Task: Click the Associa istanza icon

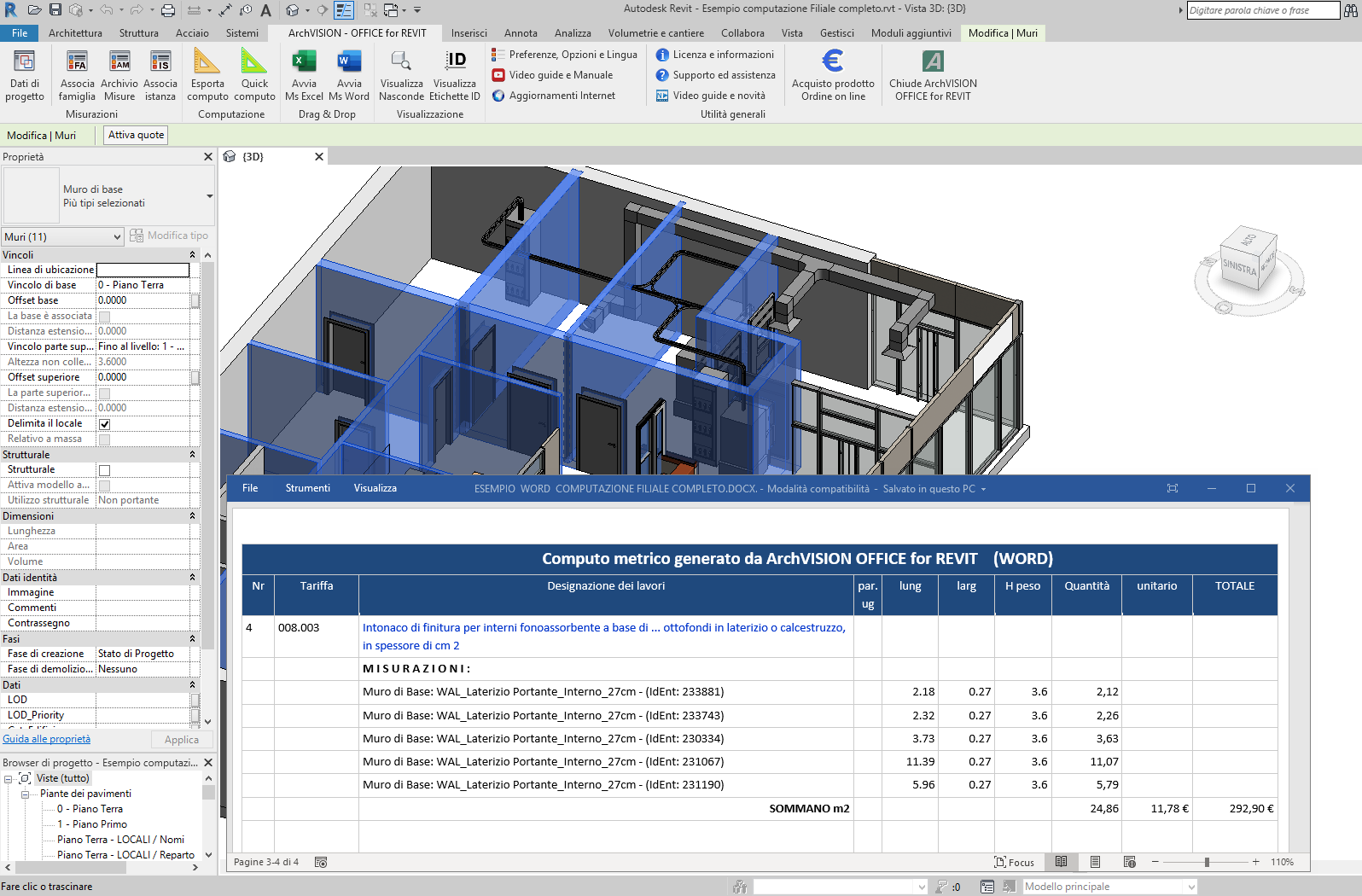Action: tap(160, 75)
